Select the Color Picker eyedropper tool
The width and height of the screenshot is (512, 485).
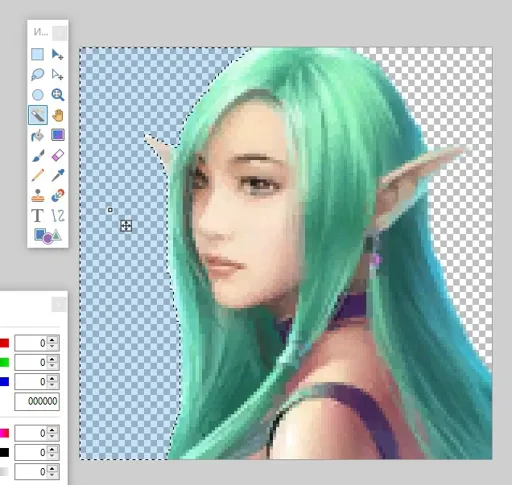58,175
